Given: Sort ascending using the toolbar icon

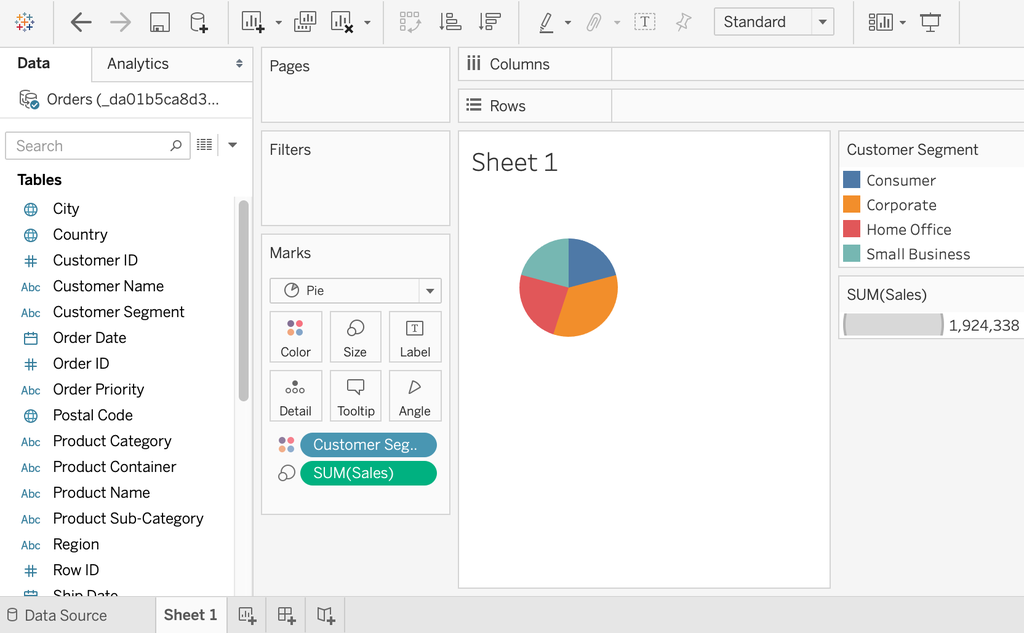Looking at the screenshot, I should 450,22.
